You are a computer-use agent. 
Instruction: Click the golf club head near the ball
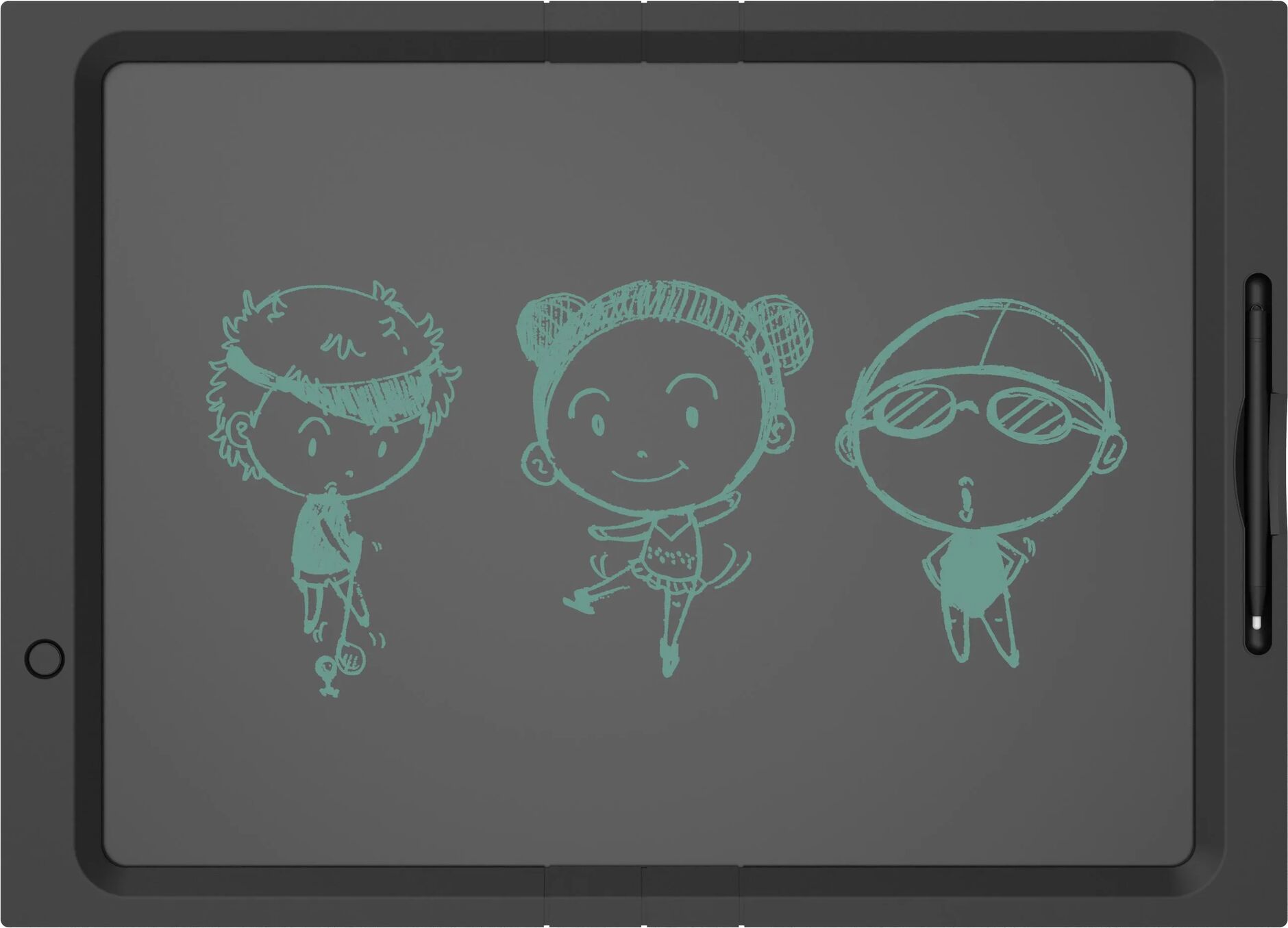(x=351, y=660)
